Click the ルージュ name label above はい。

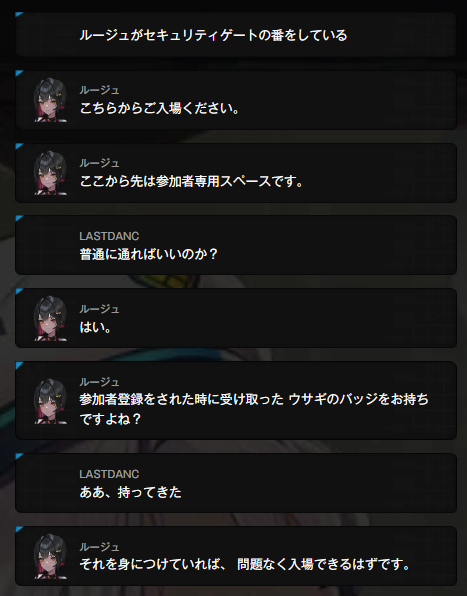pos(99,309)
